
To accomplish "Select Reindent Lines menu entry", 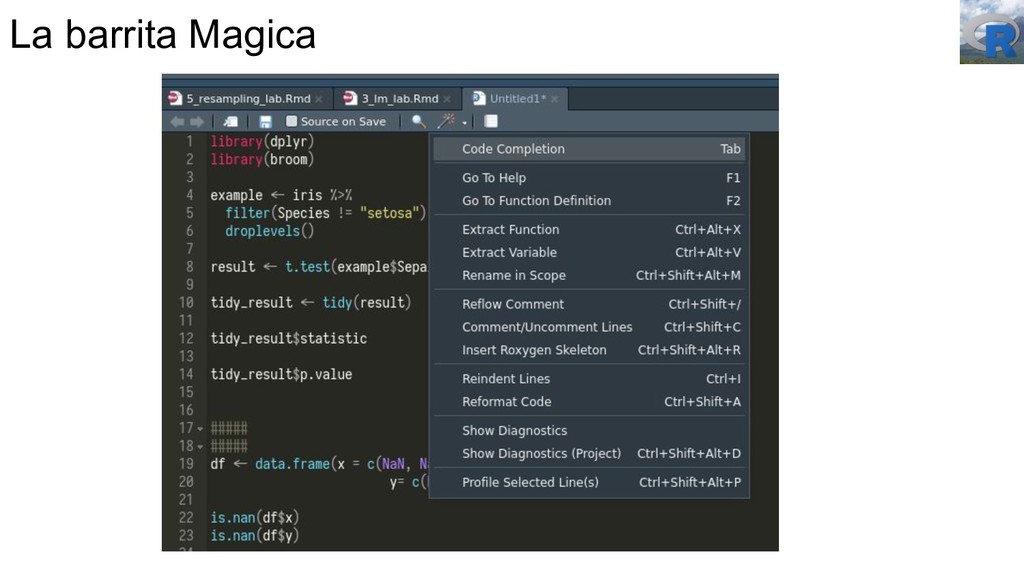I will [589, 378].
